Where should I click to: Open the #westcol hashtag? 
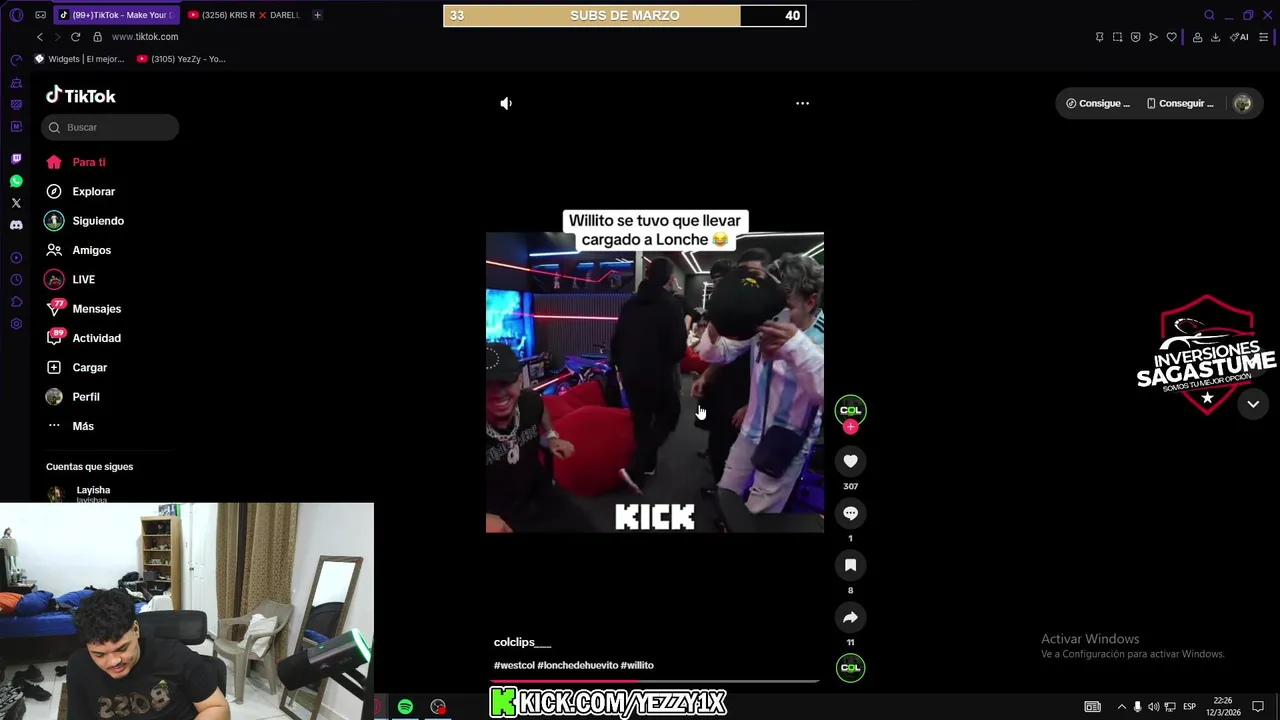(x=514, y=665)
